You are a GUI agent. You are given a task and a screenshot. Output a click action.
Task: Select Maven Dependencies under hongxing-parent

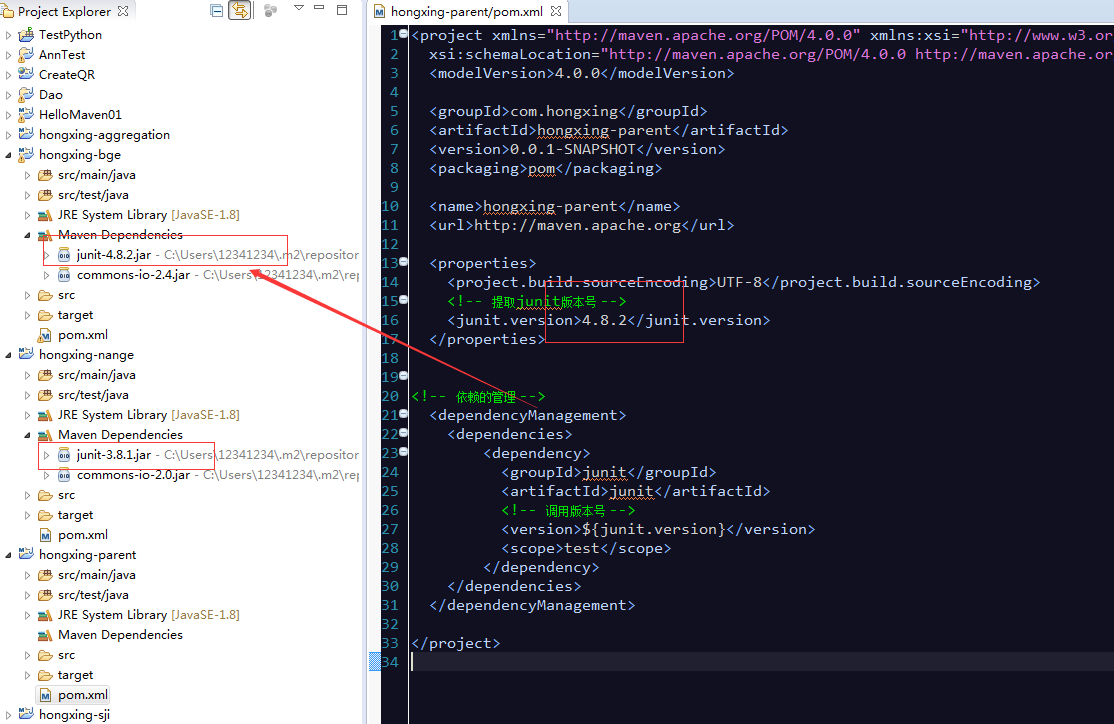pos(120,634)
